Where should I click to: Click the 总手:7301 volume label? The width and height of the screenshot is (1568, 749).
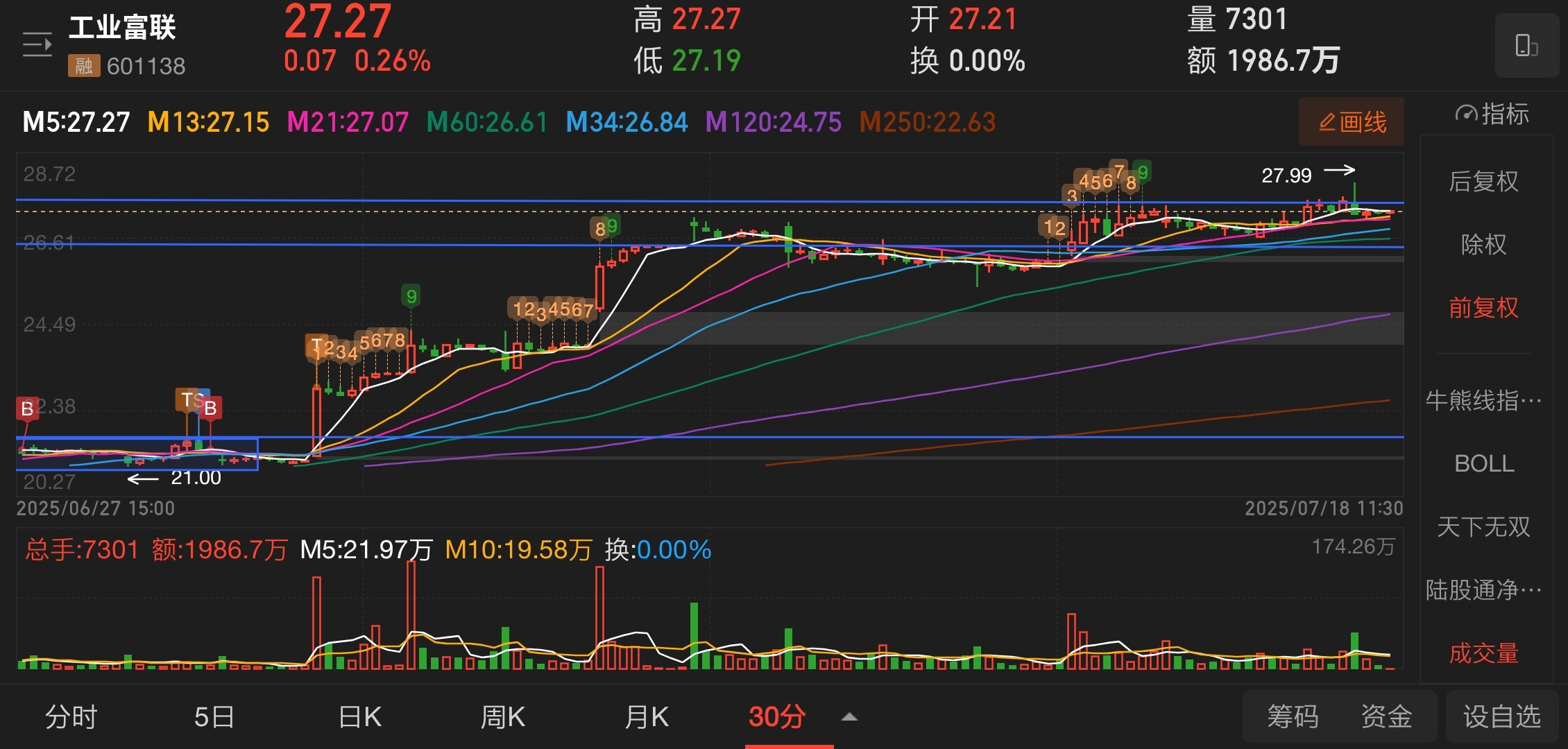(82, 549)
